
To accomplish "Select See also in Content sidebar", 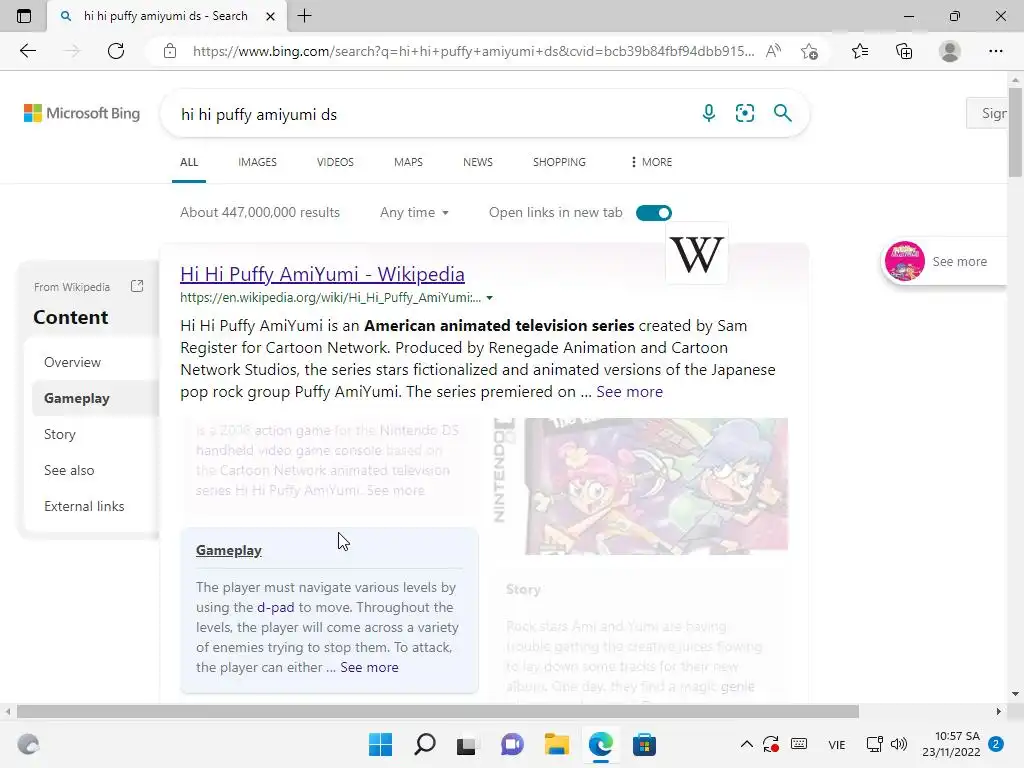I will [69, 470].
